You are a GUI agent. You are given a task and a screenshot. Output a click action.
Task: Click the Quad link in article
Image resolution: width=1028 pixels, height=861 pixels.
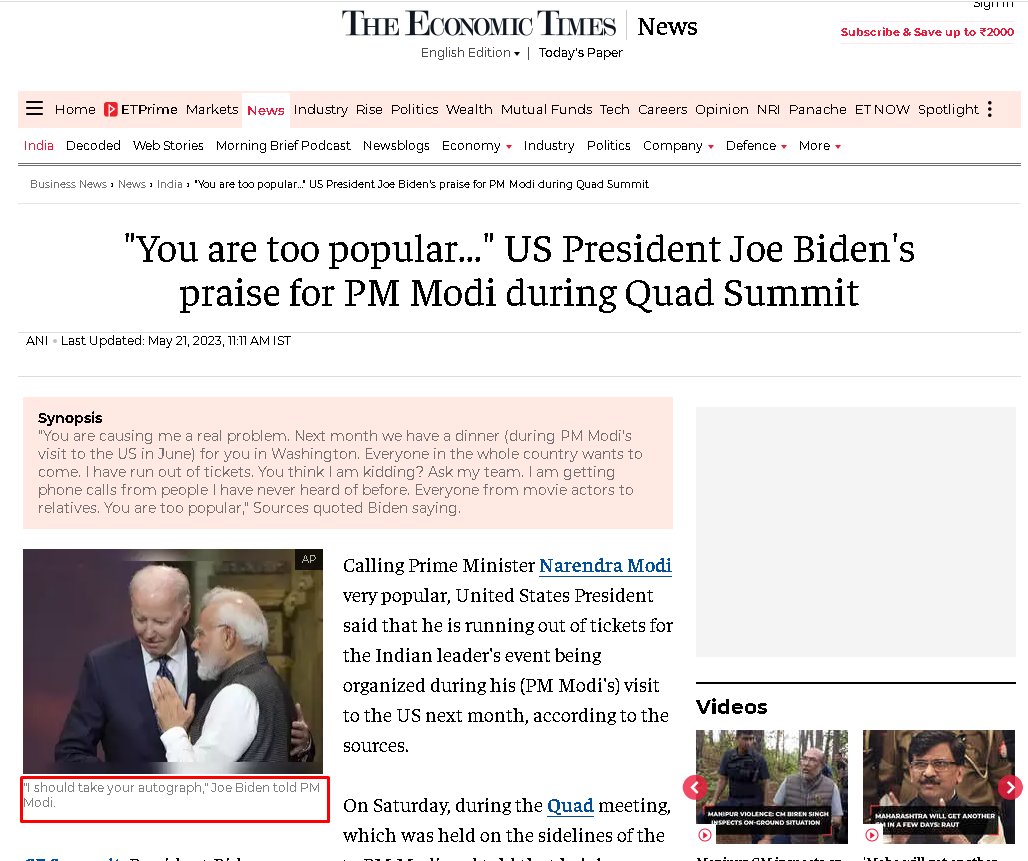point(570,805)
